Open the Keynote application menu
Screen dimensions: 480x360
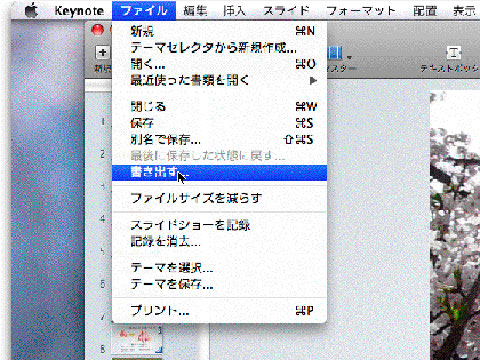79,11
